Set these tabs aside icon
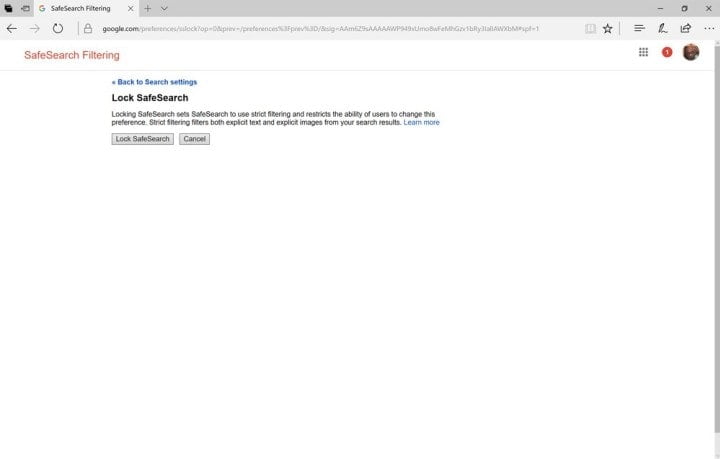This screenshot has height=459, width=720. point(26,8)
